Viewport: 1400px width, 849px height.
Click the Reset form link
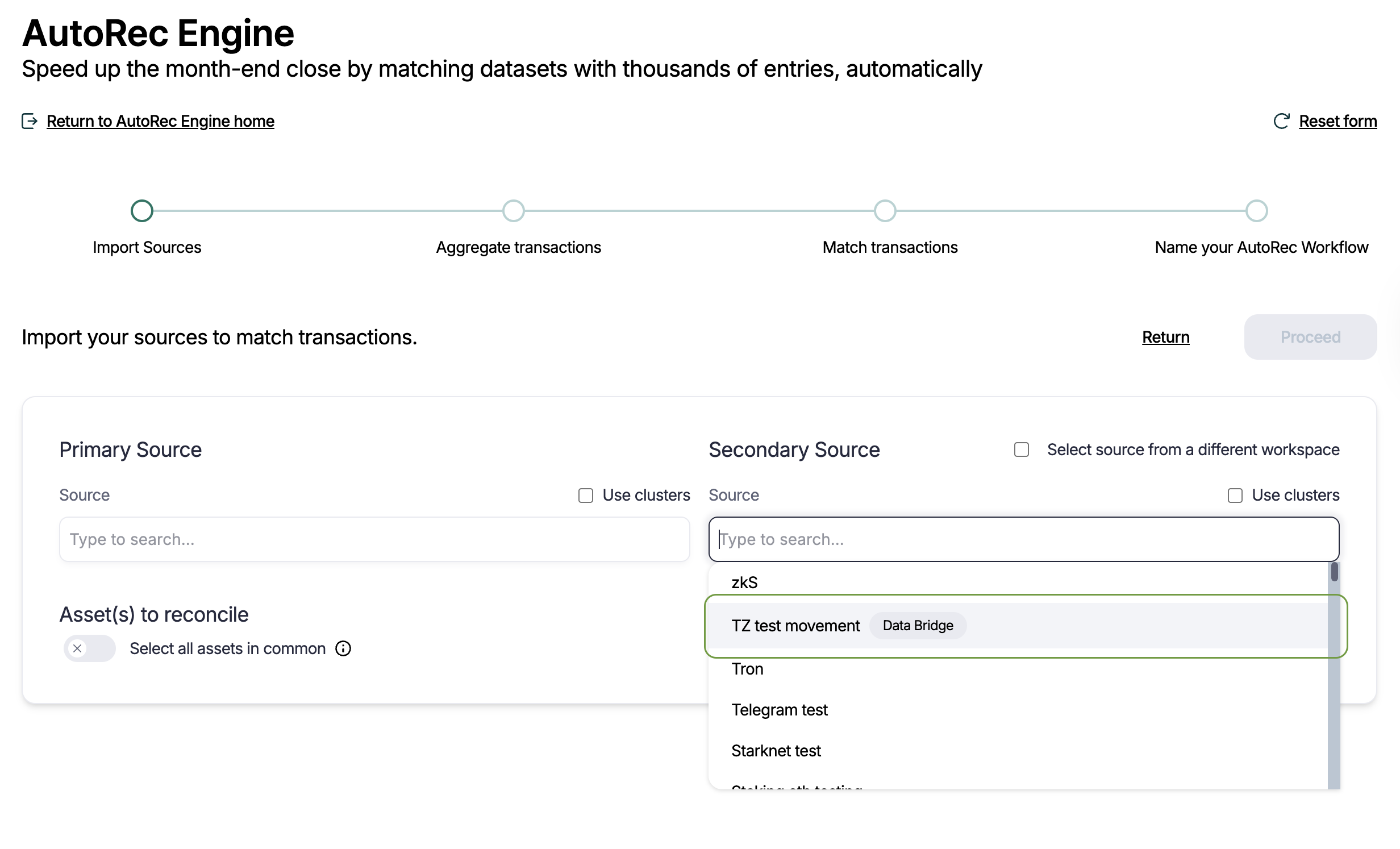pyautogui.click(x=1338, y=121)
